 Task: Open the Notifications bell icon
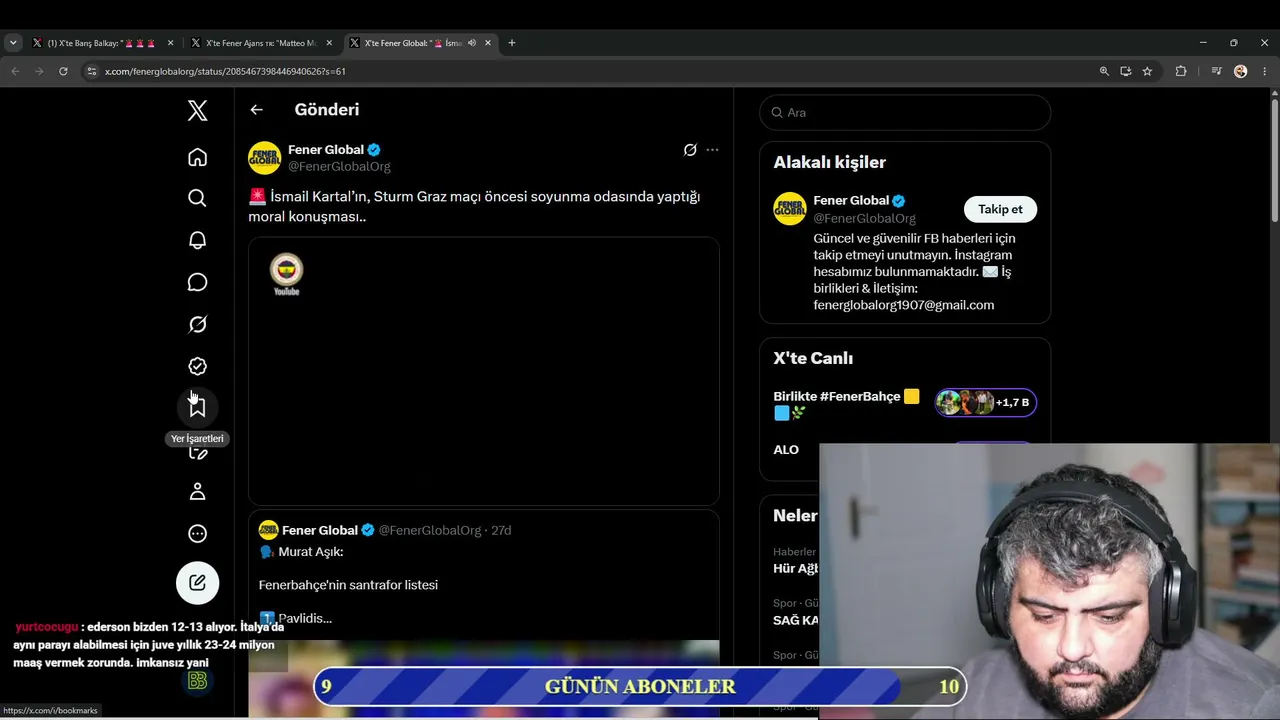pos(197,240)
